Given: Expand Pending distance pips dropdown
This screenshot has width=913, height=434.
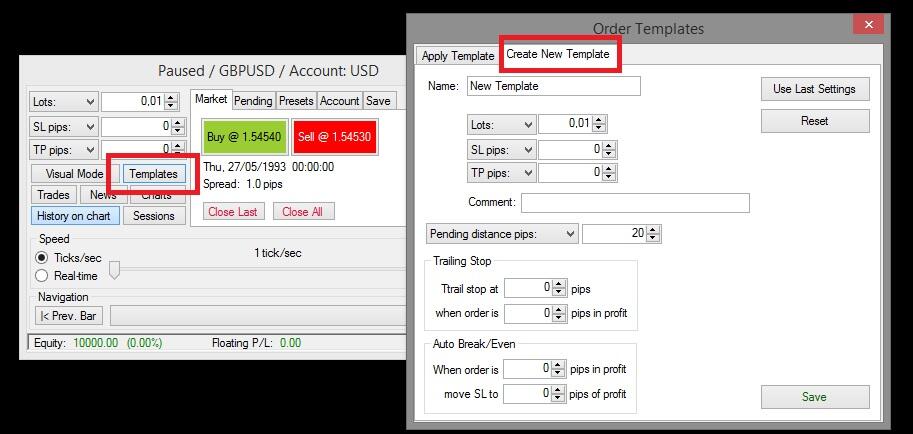Looking at the screenshot, I should (x=502, y=234).
